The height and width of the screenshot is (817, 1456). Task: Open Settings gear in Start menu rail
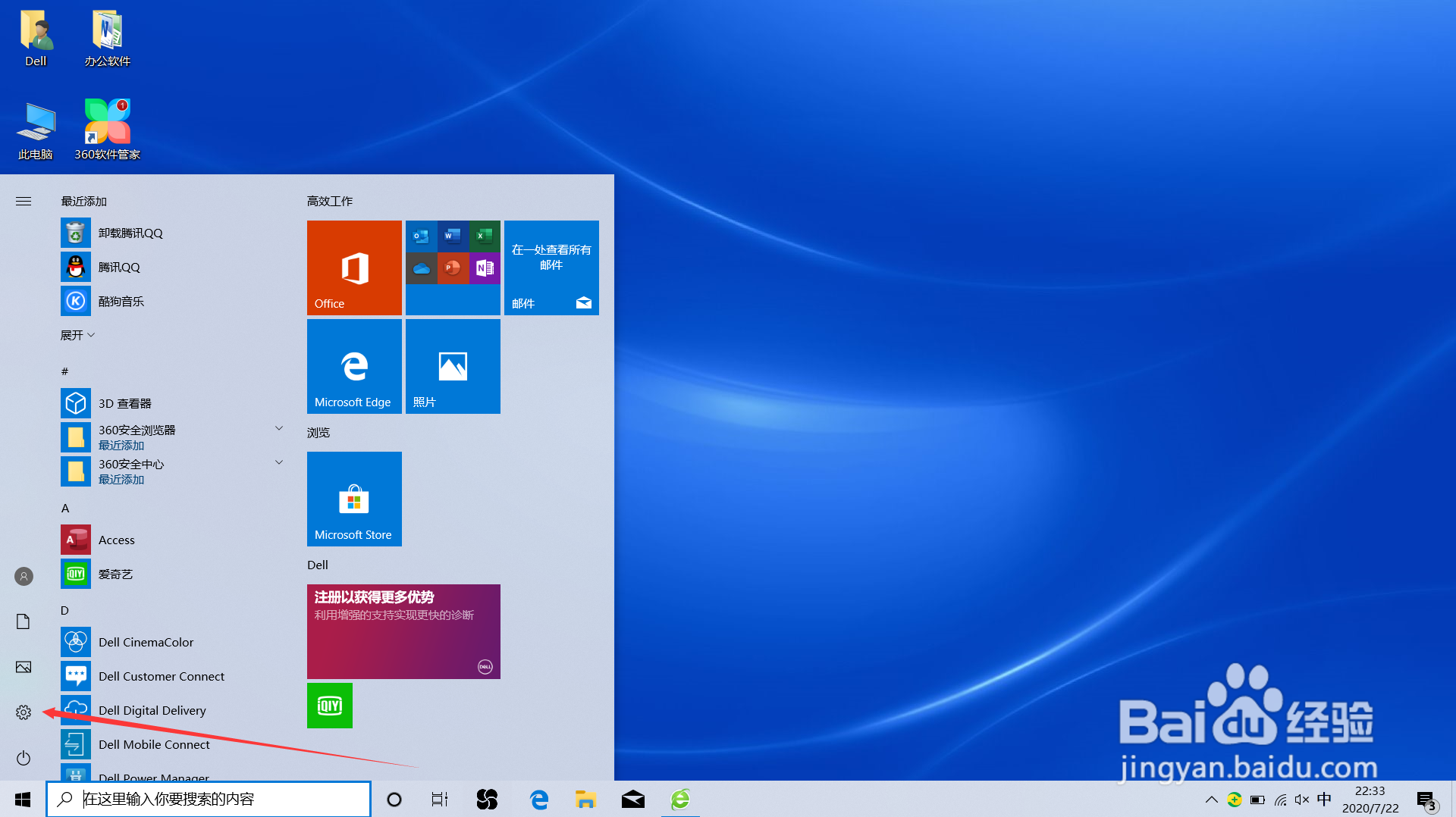pyautogui.click(x=24, y=712)
